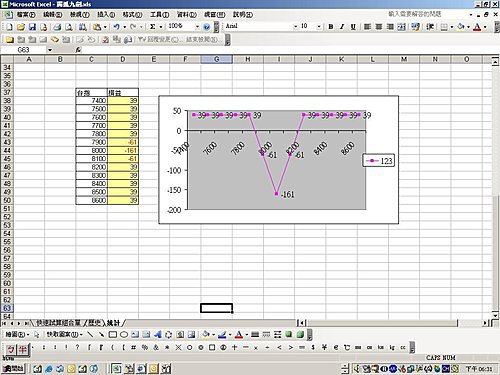This screenshot has width=500, height=375.
Task: Click the Undo arrow icon
Action: click(x=116, y=27)
